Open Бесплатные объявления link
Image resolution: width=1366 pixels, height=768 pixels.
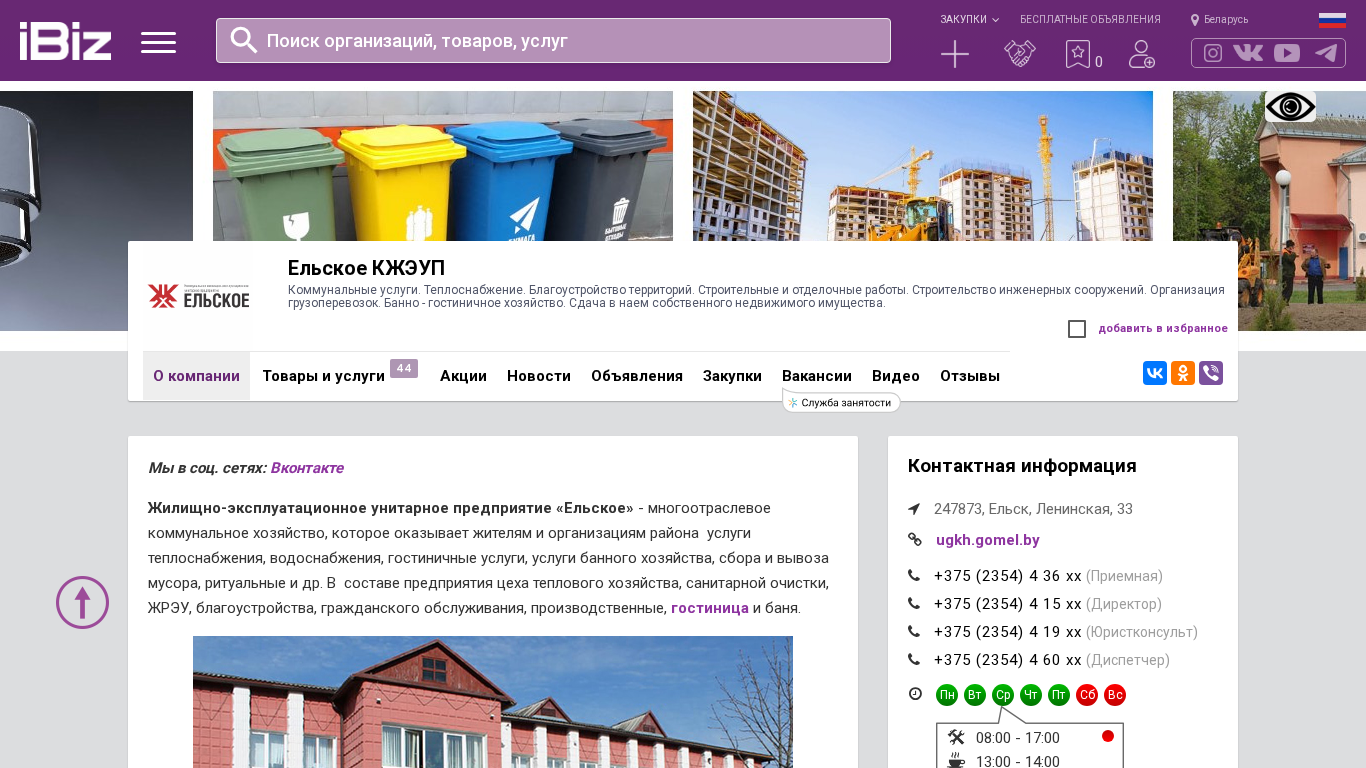pos(1090,19)
